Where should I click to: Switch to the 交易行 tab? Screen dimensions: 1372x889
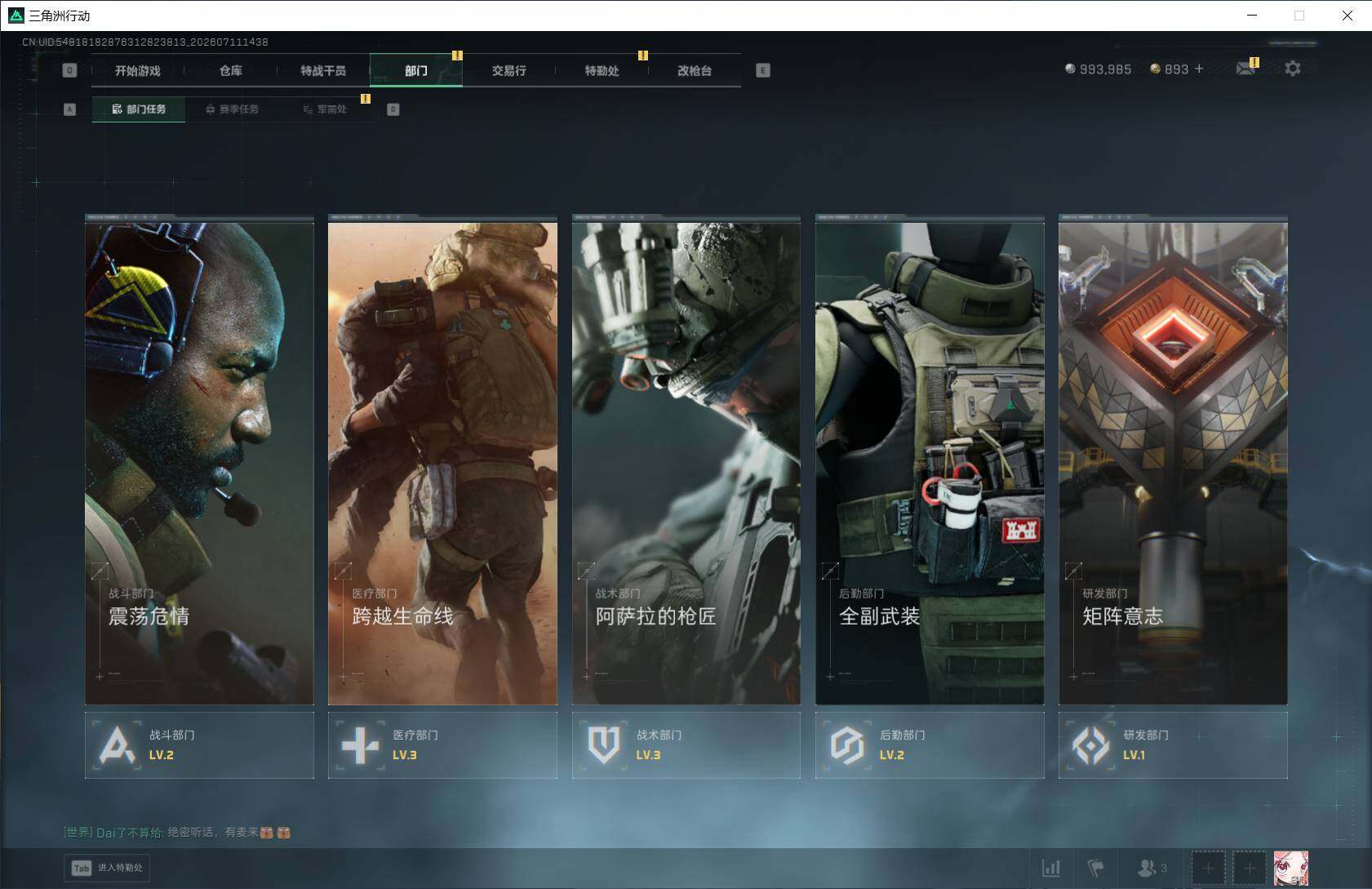click(508, 71)
